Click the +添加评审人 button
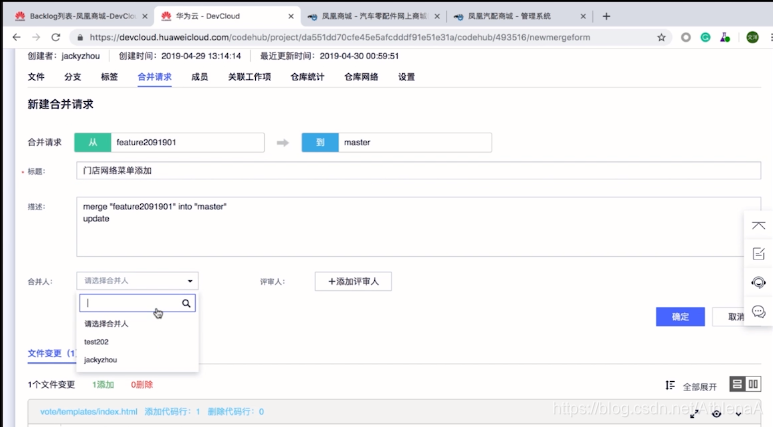The height and width of the screenshot is (427, 773). (353, 282)
